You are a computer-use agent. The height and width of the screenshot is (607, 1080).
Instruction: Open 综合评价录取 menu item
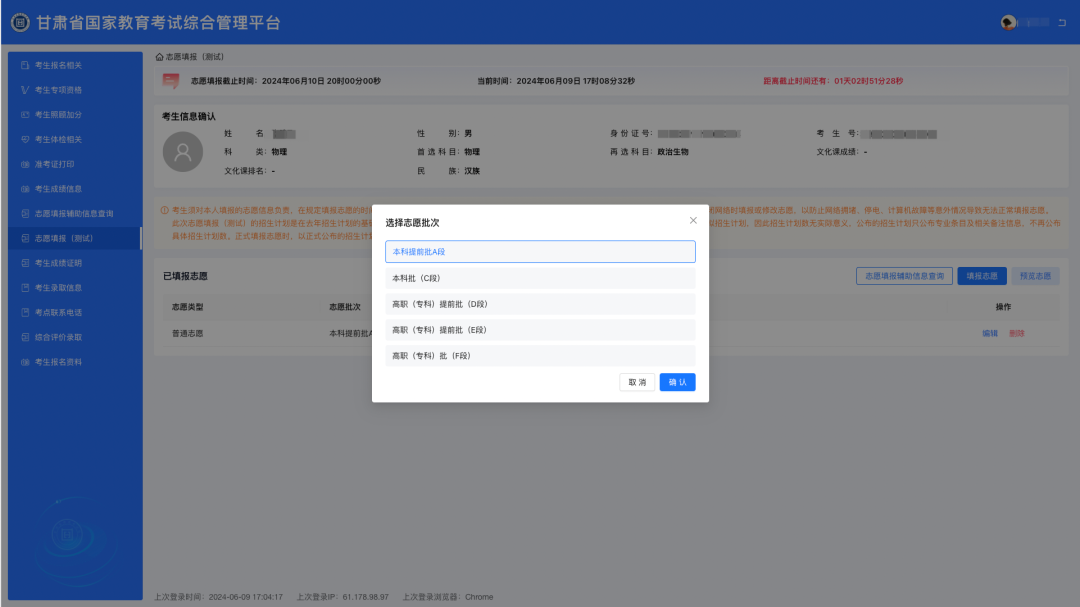pos(75,338)
